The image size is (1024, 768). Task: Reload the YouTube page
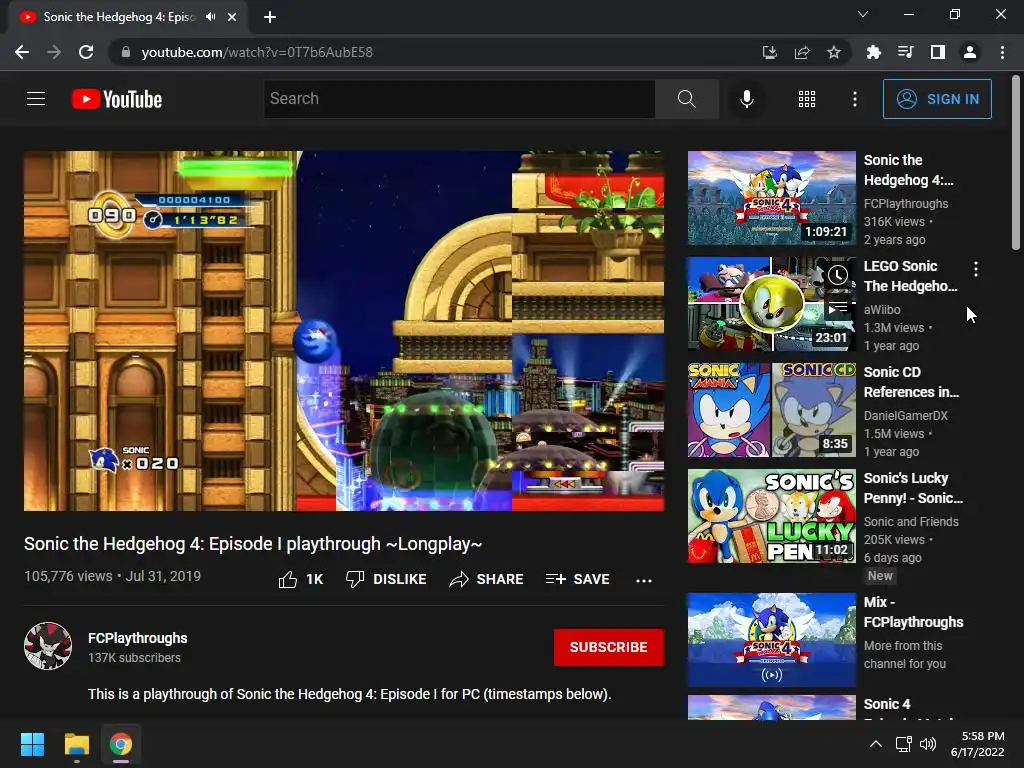coord(86,52)
